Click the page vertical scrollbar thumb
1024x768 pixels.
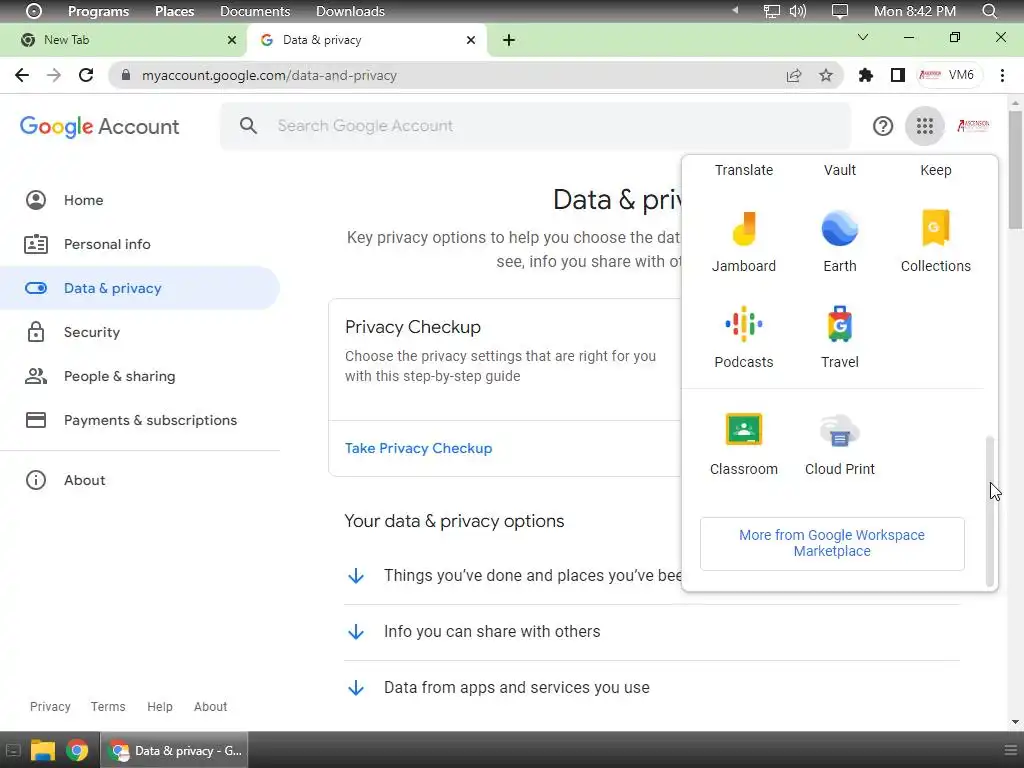coord(1015,170)
